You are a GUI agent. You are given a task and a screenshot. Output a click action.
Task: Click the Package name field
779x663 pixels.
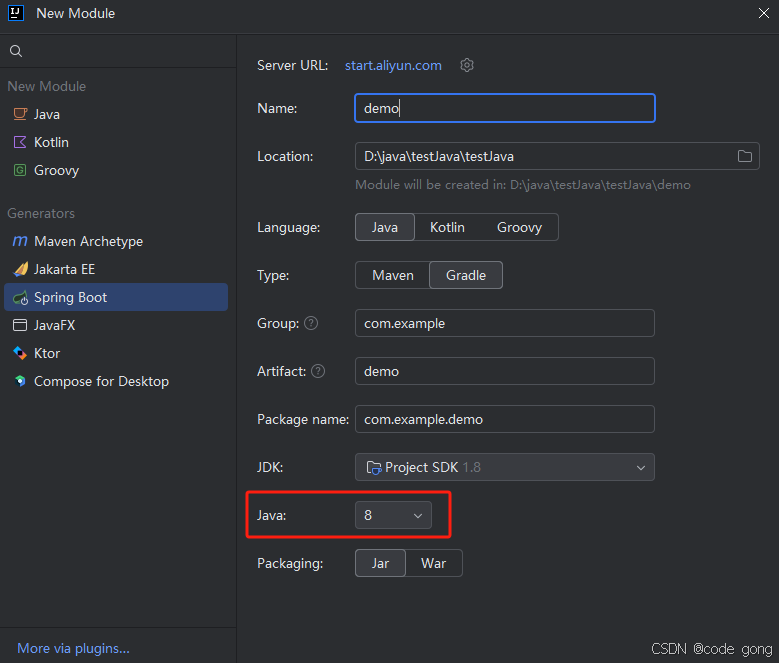505,419
